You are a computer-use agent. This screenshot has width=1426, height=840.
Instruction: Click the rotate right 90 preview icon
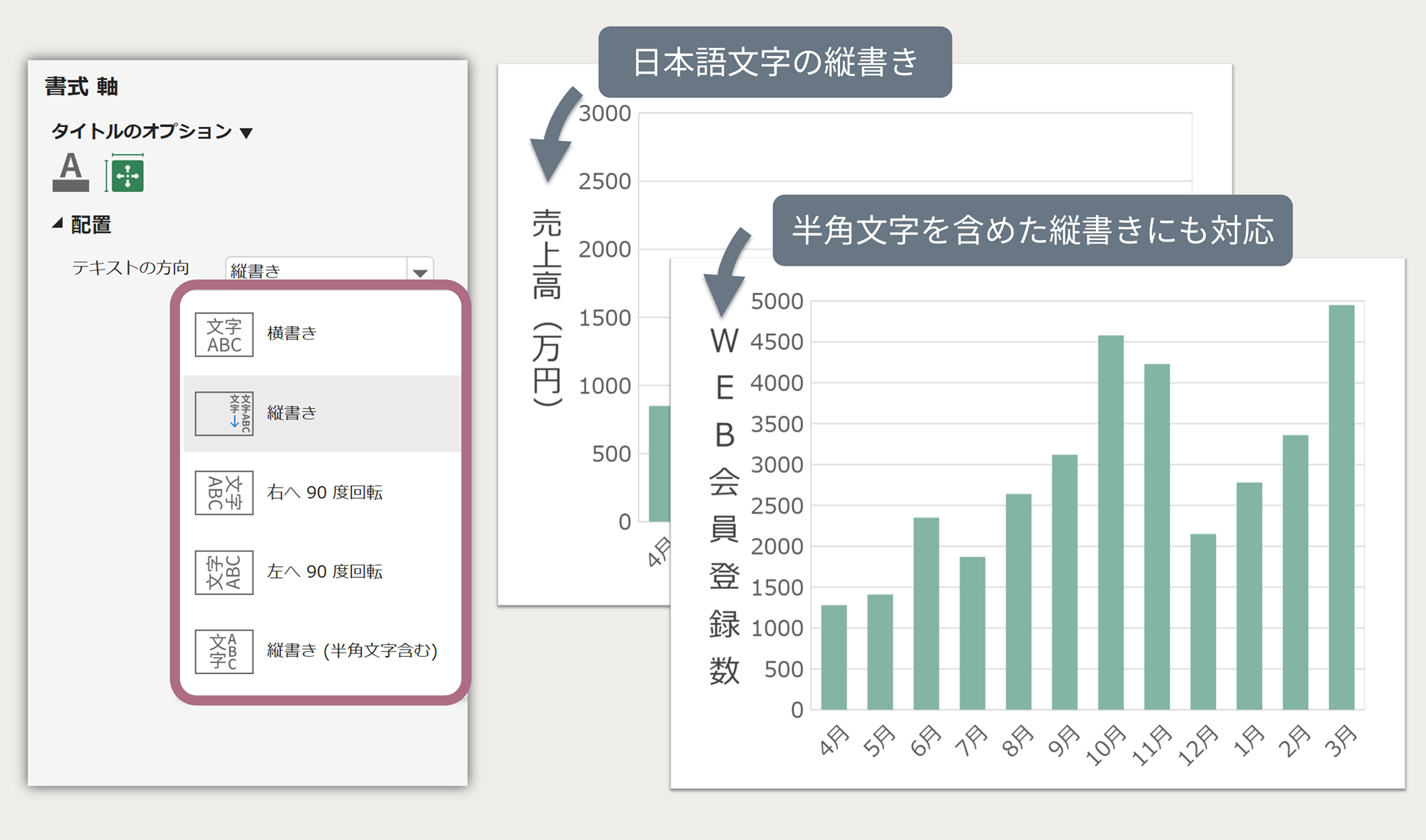[x=224, y=493]
